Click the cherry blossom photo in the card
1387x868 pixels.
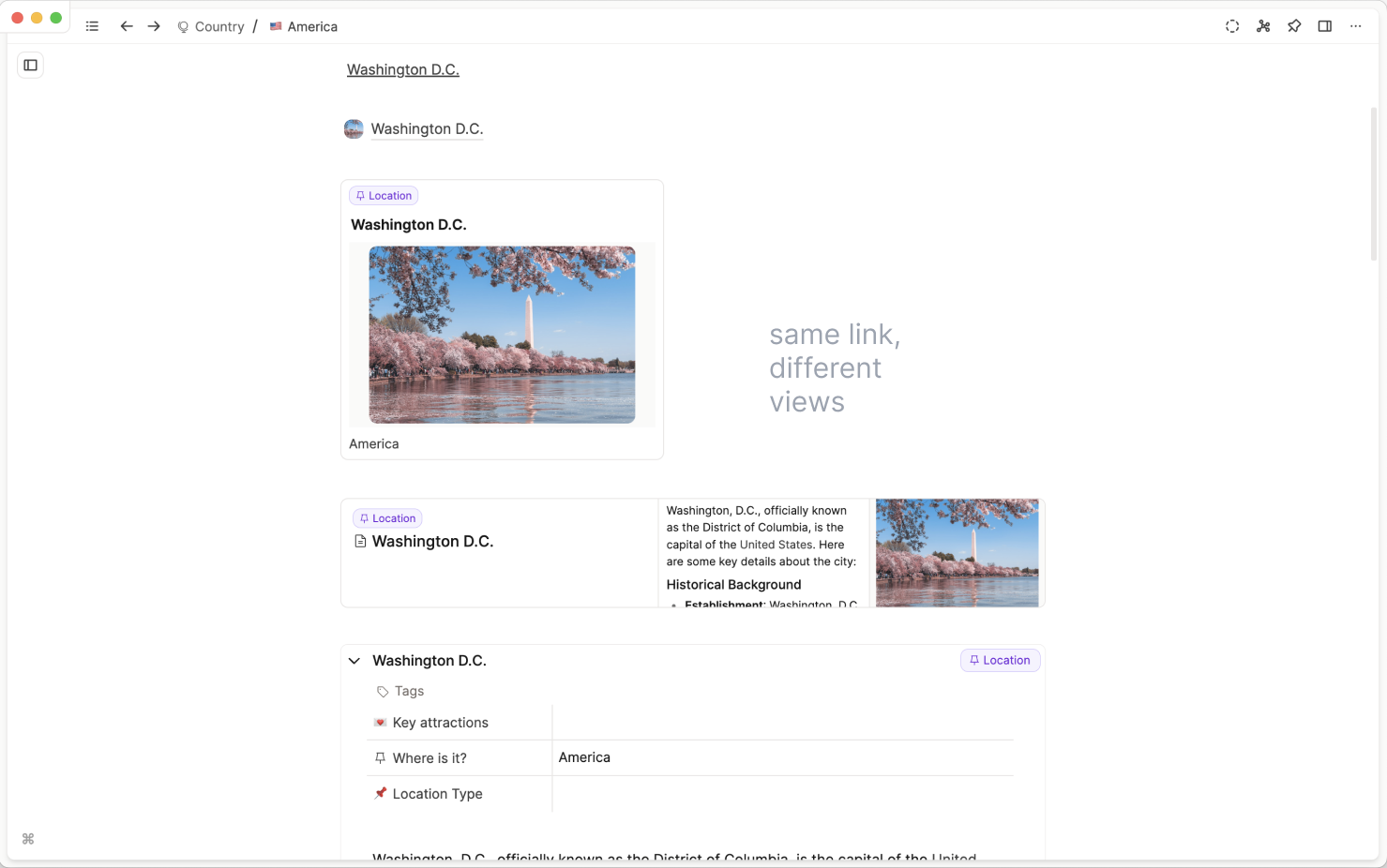(x=502, y=335)
